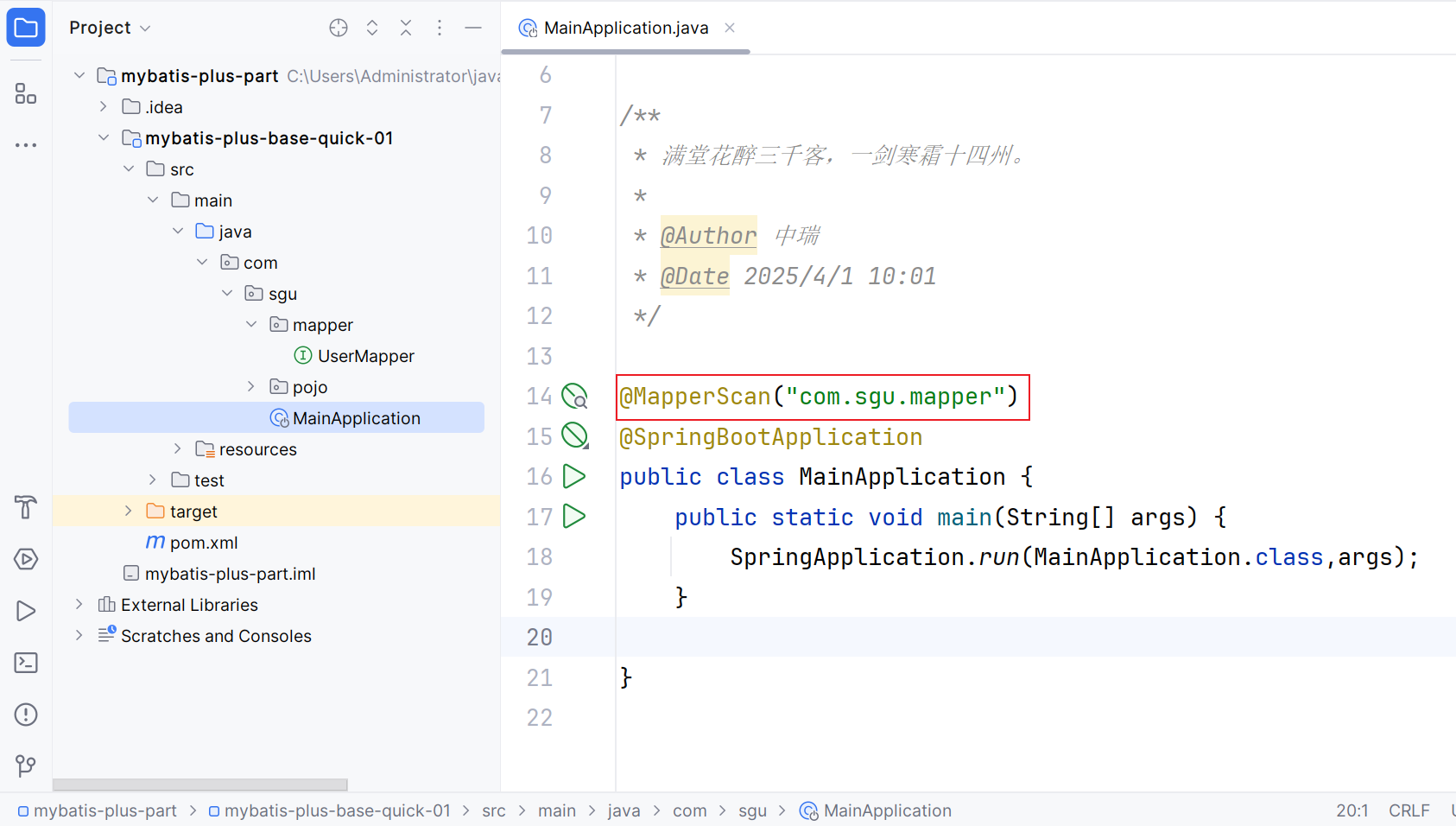
Task: Expand the External Libraries node
Action: tap(79, 604)
